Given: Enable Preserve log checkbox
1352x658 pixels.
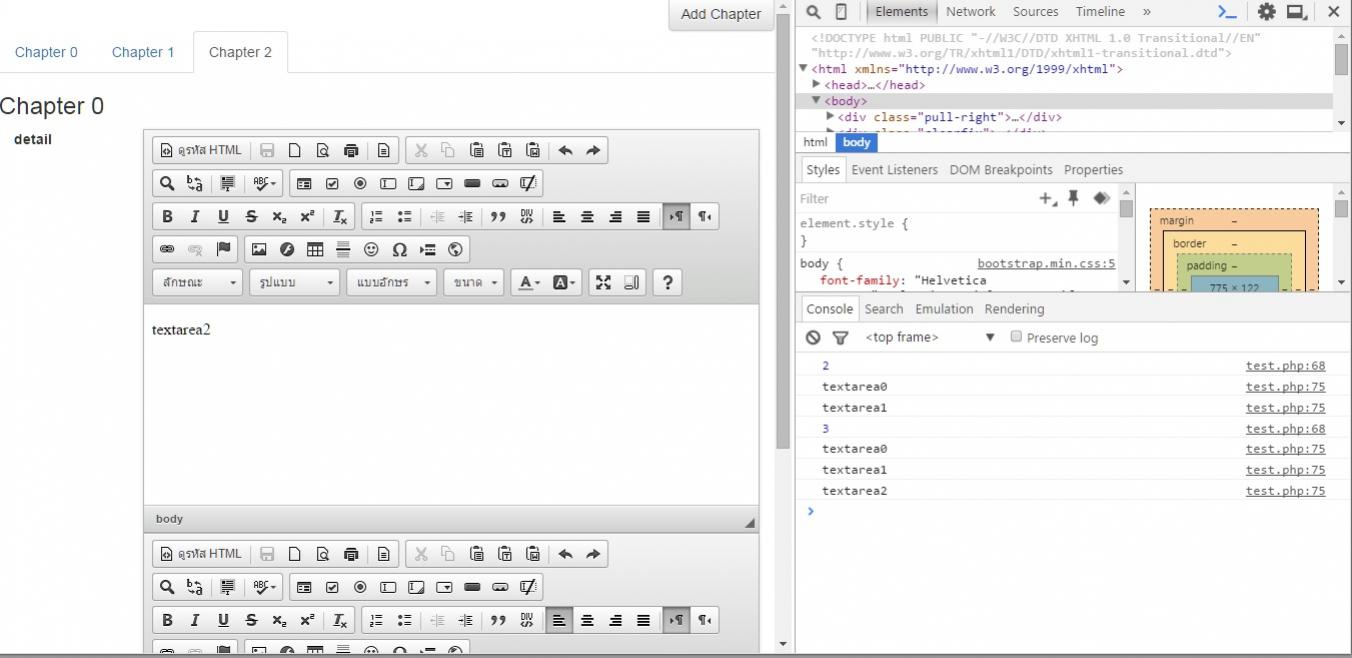Looking at the screenshot, I should [x=1016, y=337].
